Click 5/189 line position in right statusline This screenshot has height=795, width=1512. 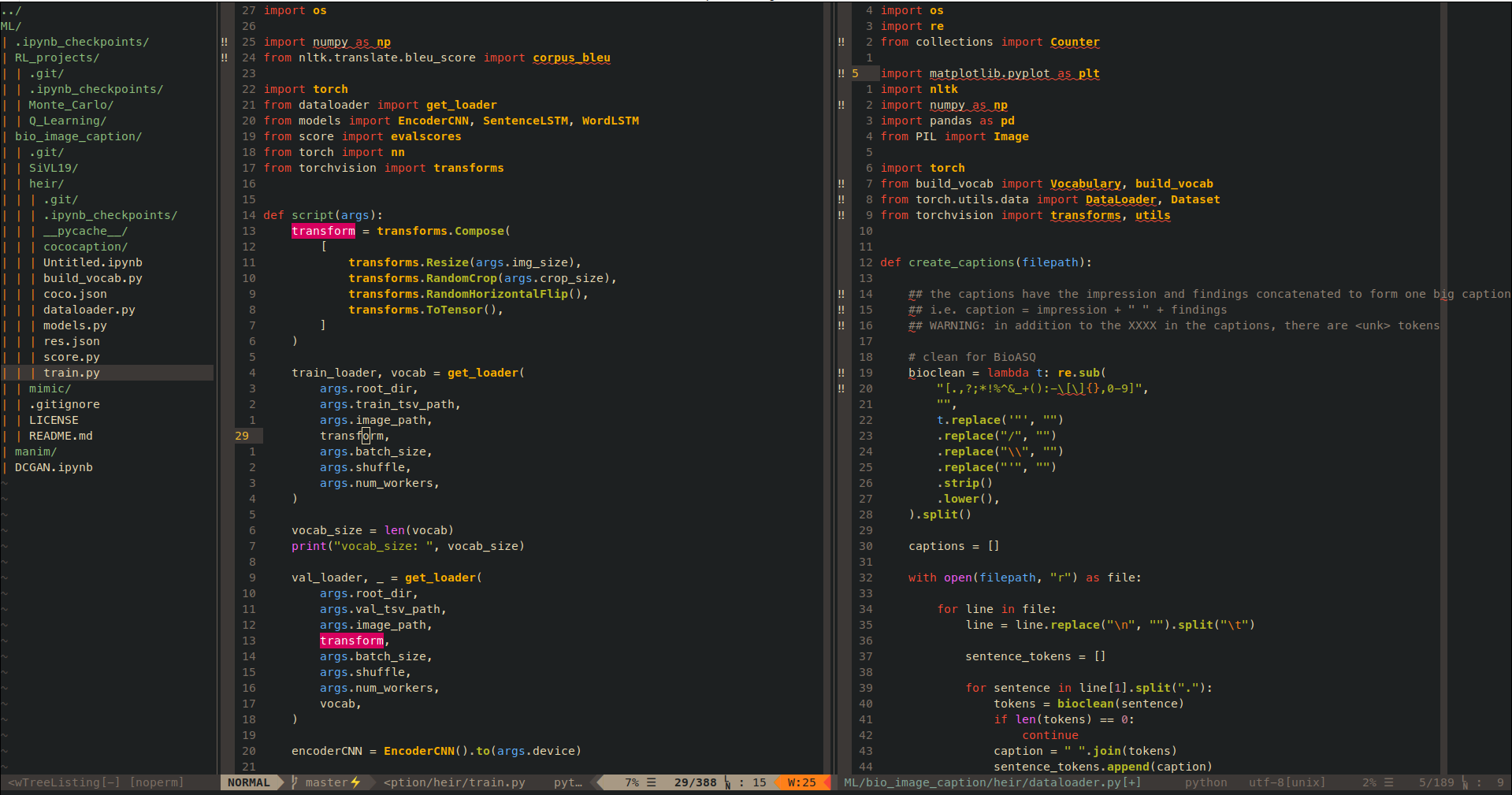pos(1436,782)
